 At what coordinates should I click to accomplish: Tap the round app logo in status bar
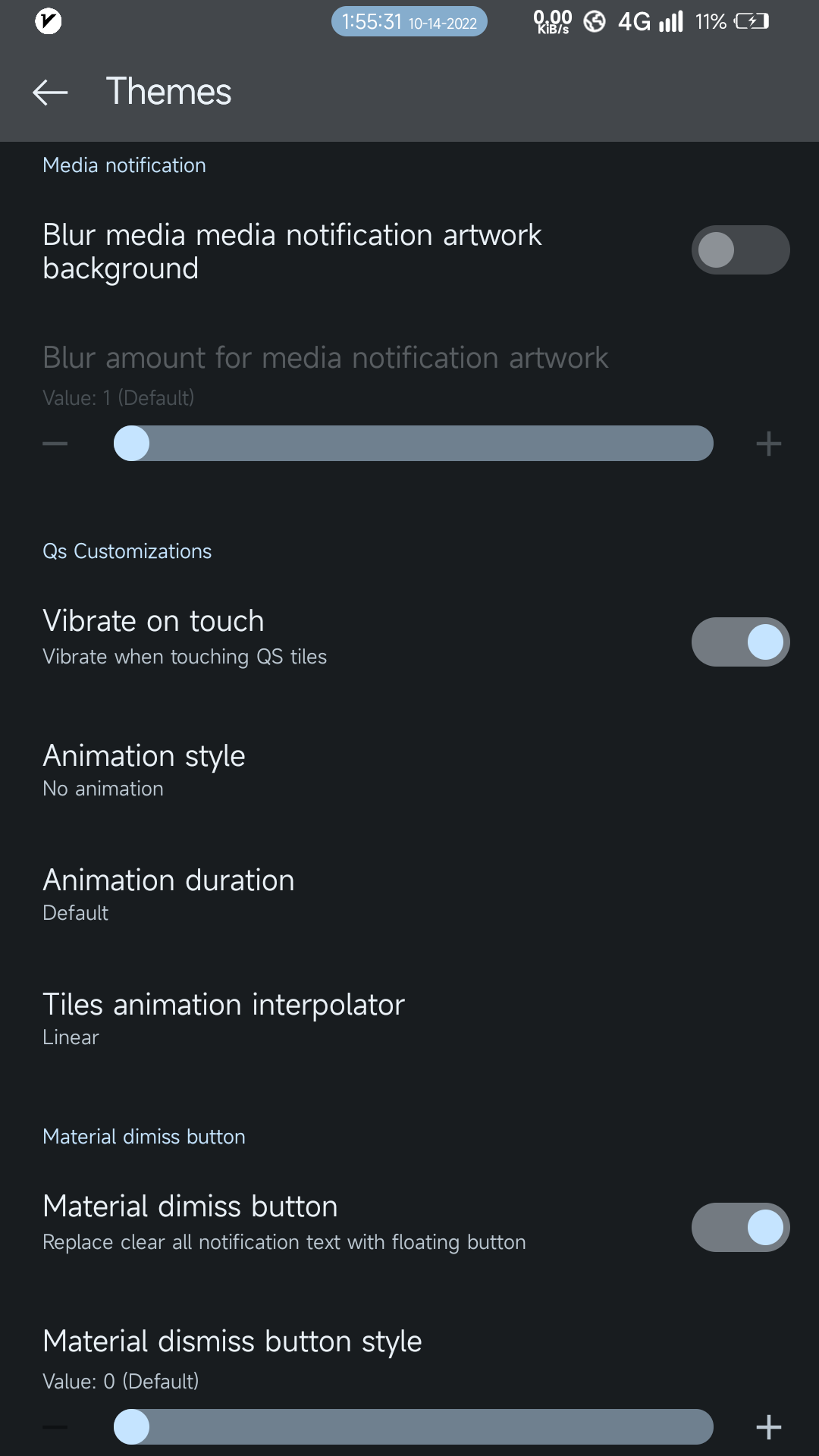pos(49,21)
